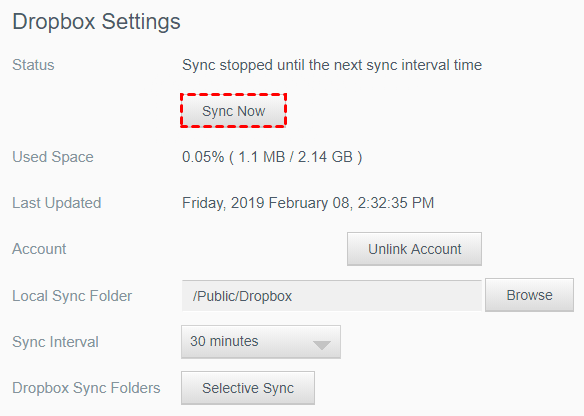Click the 2.14 GB total capacity text

pos(325,157)
